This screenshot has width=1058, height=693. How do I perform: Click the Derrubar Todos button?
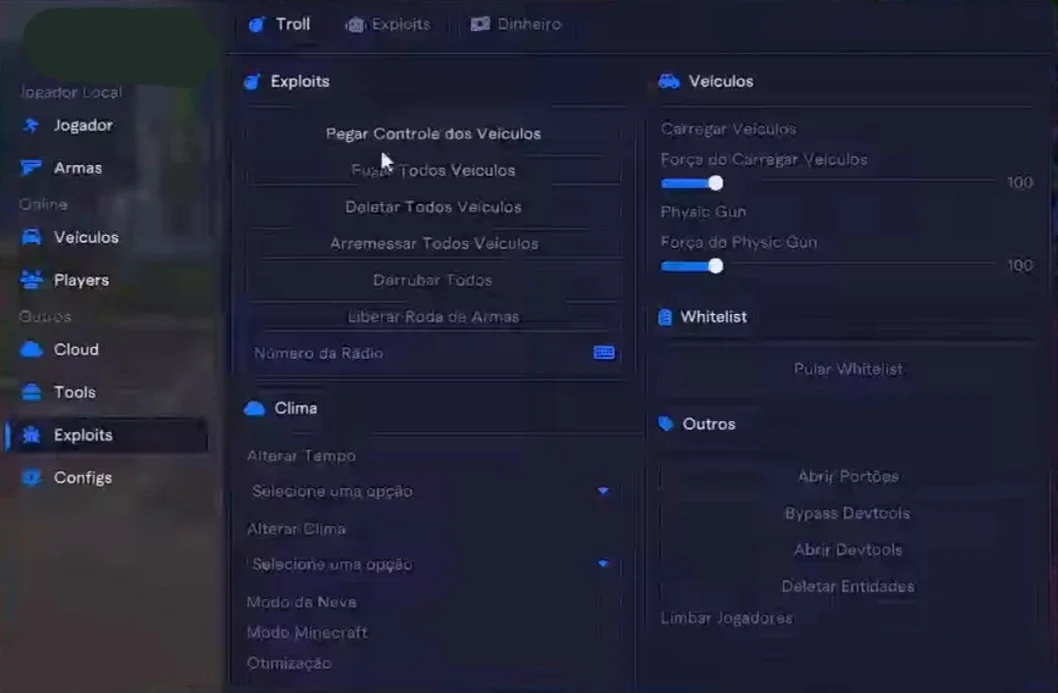point(433,279)
